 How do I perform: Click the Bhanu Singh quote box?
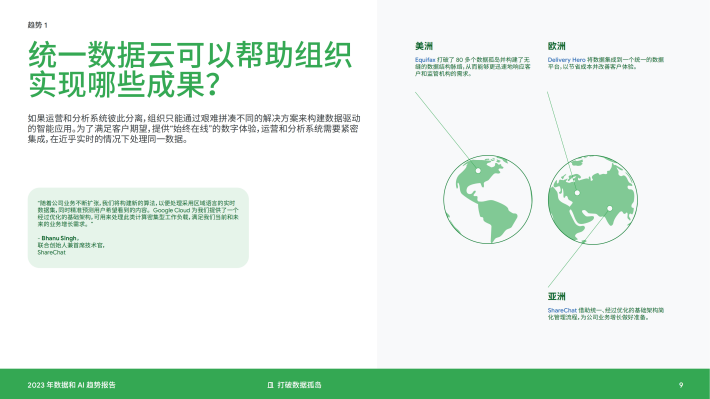[x=138, y=228]
